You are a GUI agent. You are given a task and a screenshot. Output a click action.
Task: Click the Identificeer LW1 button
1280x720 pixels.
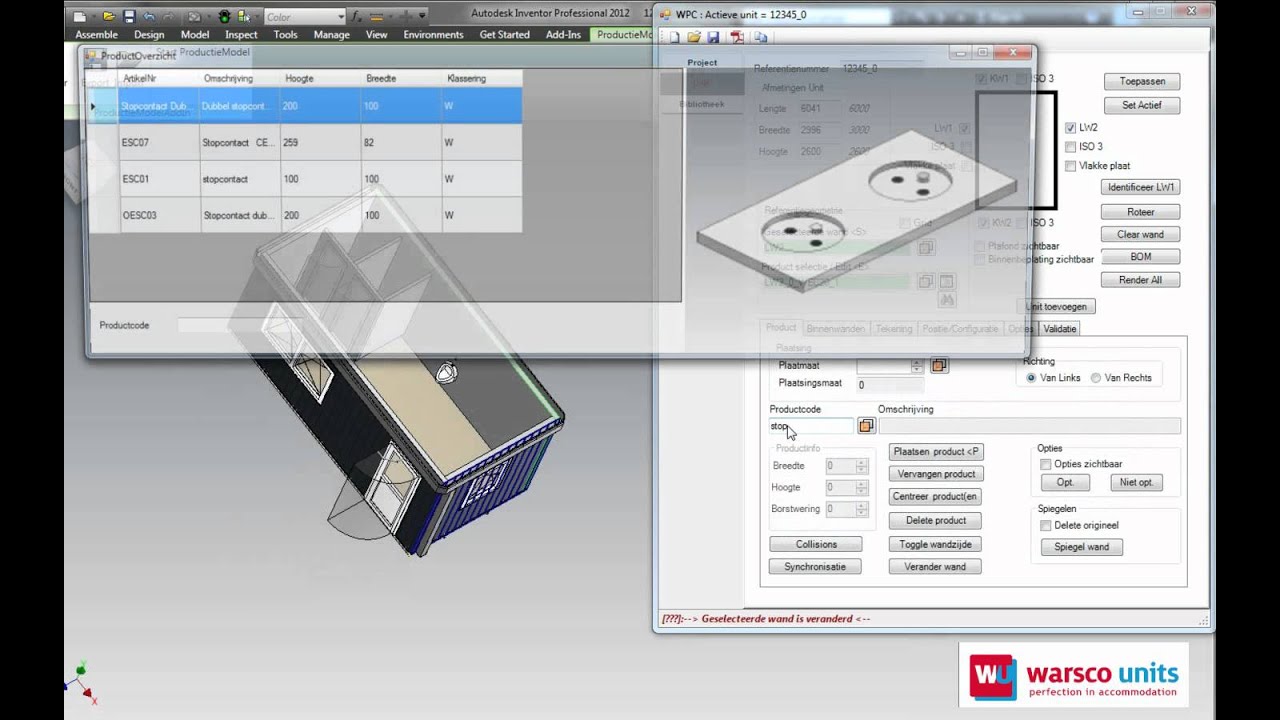click(x=1141, y=187)
